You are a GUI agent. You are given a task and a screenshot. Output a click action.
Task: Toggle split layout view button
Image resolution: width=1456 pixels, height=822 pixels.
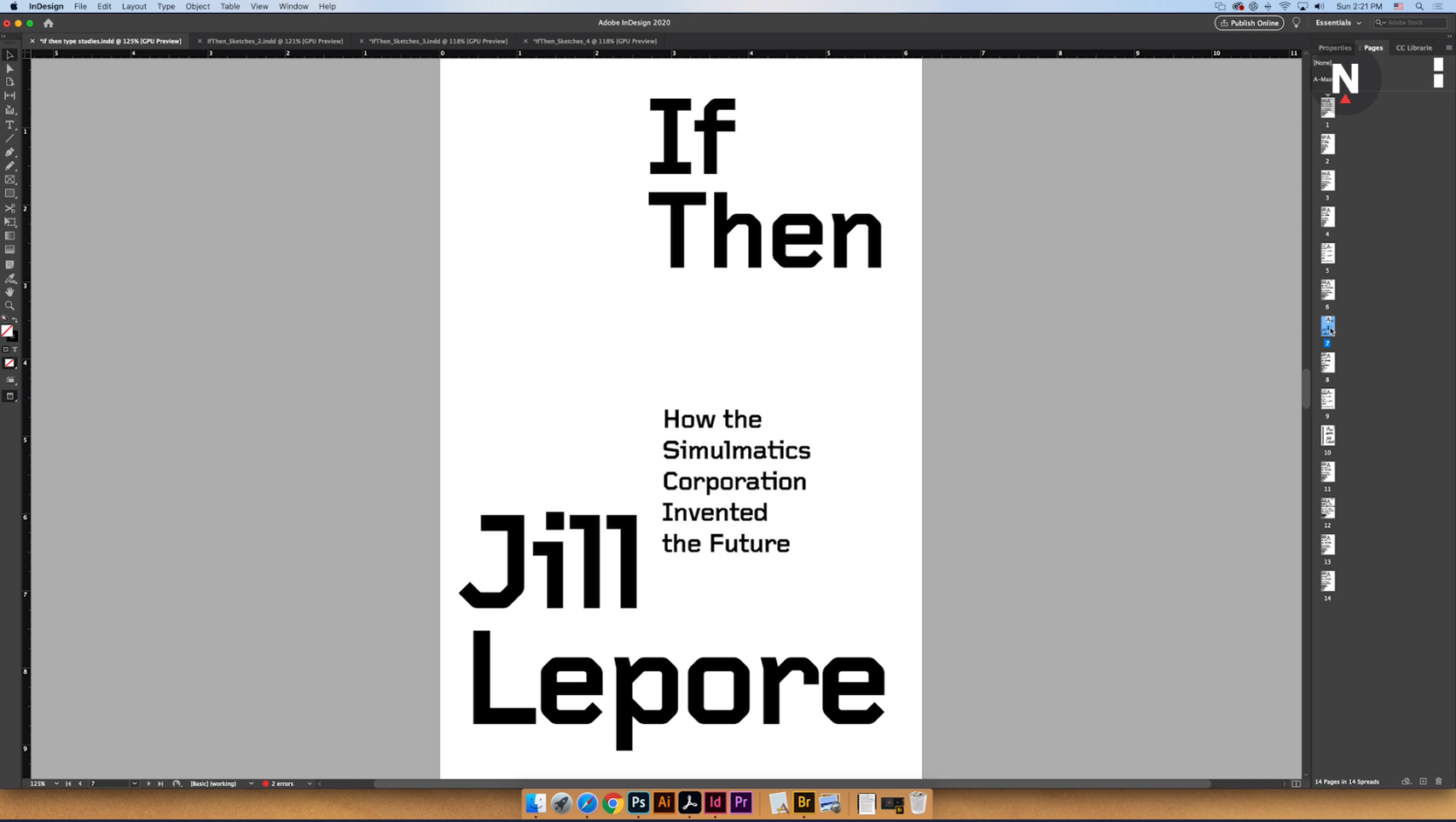(x=1296, y=784)
